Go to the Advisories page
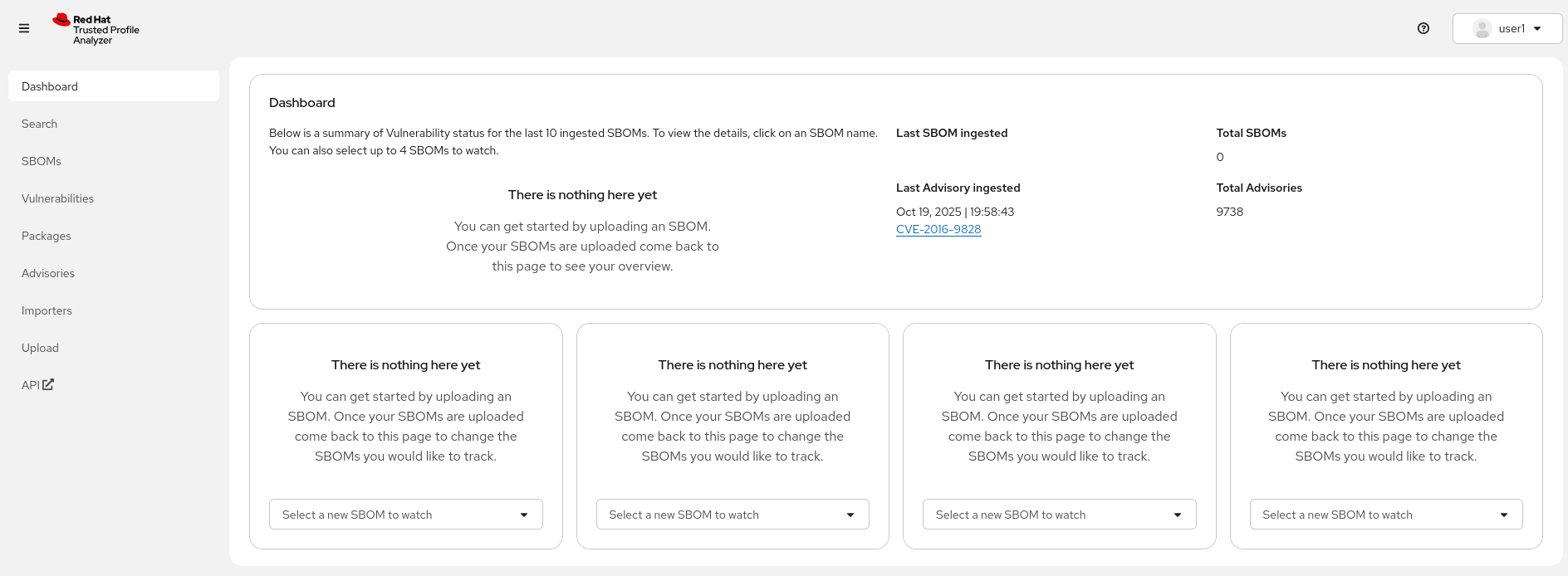The height and width of the screenshot is (576, 1568). click(x=48, y=273)
